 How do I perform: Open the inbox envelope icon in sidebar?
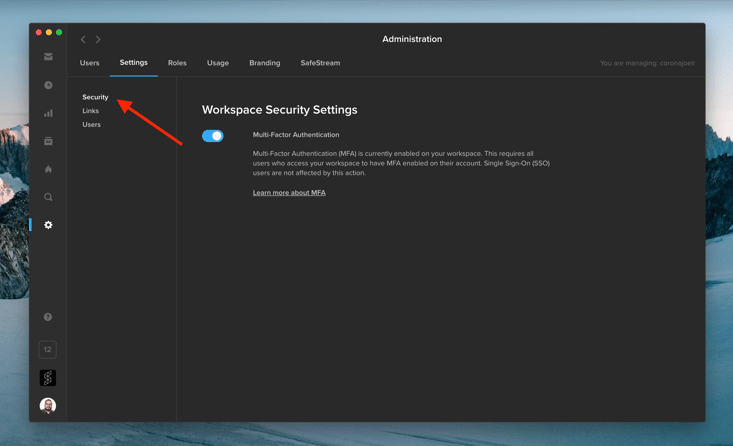pyautogui.click(x=48, y=57)
